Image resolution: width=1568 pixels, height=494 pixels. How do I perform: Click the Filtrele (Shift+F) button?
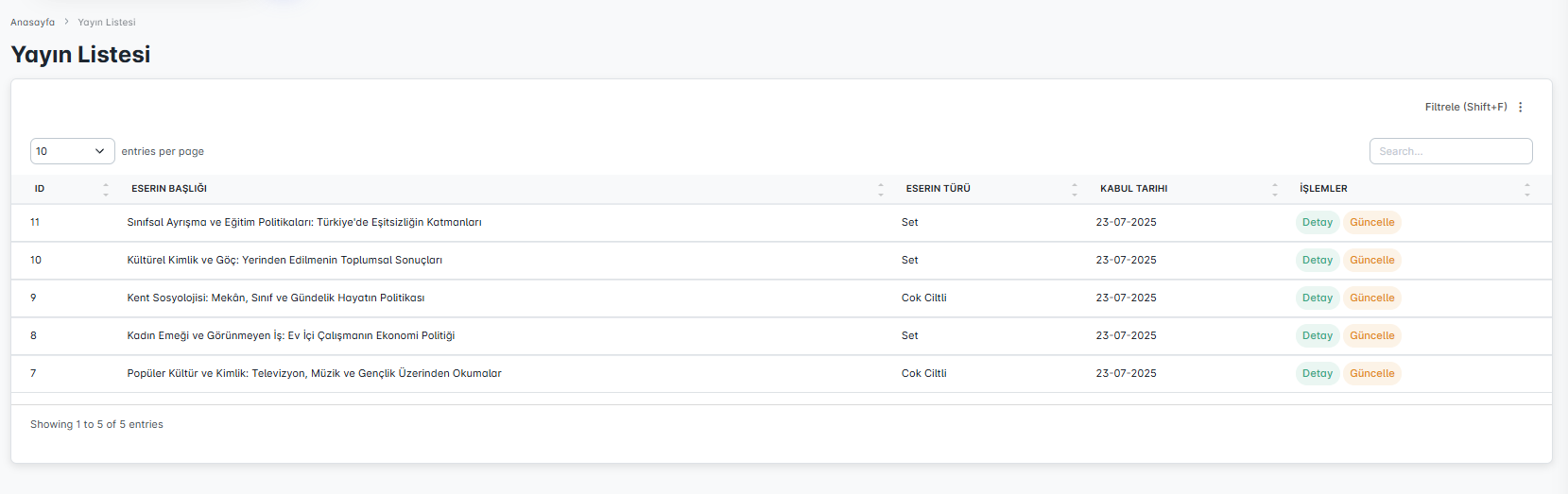(x=1465, y=108)
